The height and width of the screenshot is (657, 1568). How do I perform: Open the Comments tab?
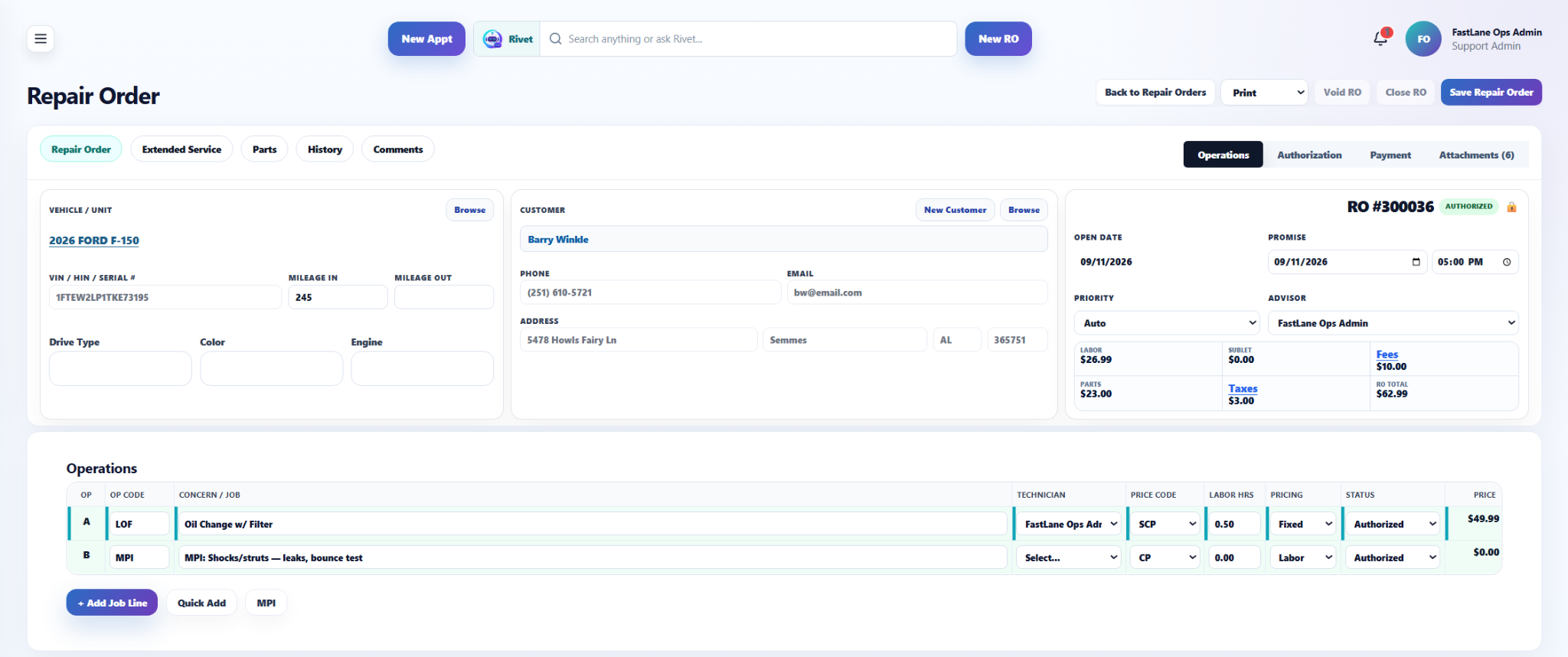(398, 149)
